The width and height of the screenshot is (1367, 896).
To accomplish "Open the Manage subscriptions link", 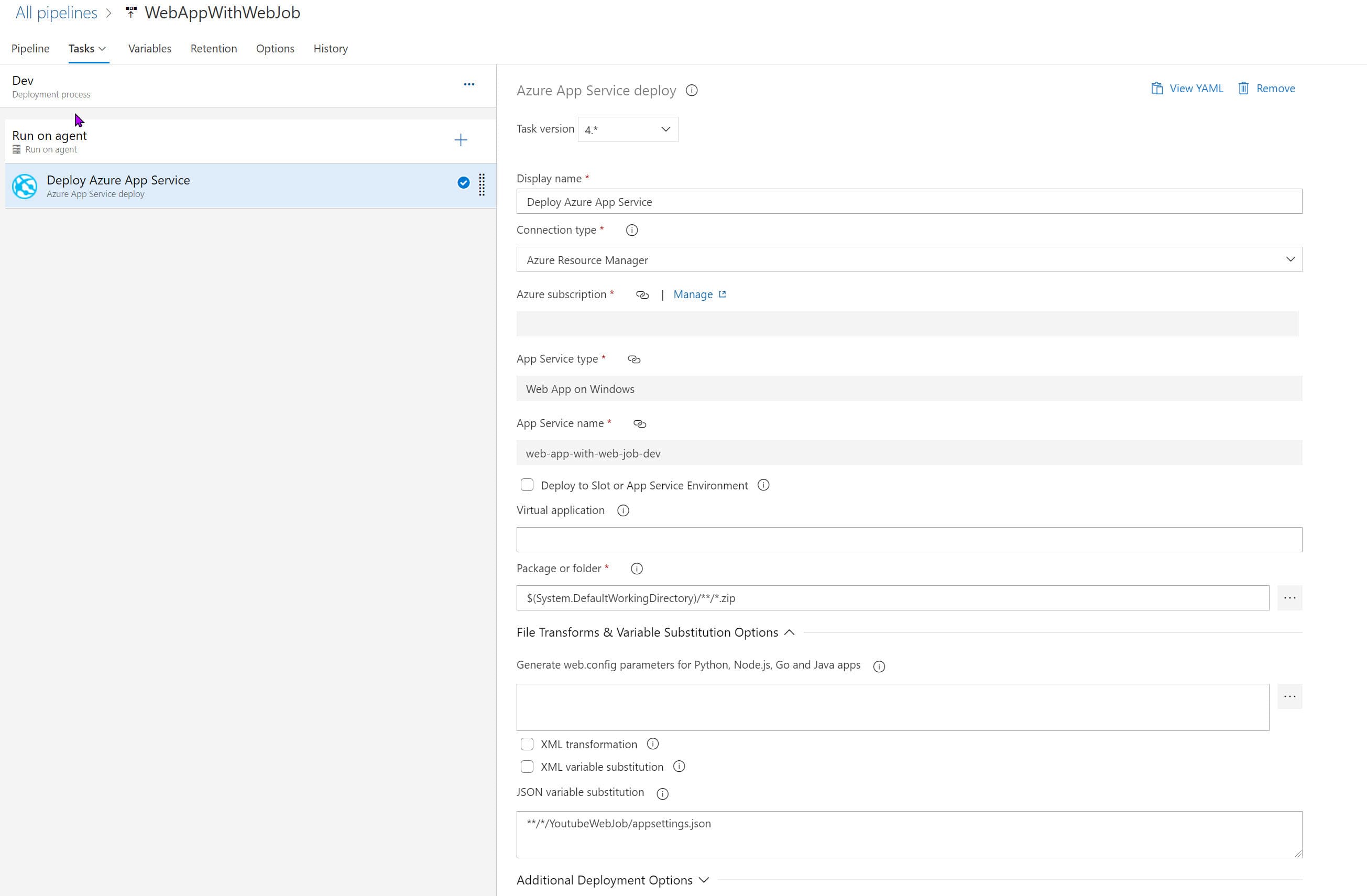I will [x=693, y=294].
